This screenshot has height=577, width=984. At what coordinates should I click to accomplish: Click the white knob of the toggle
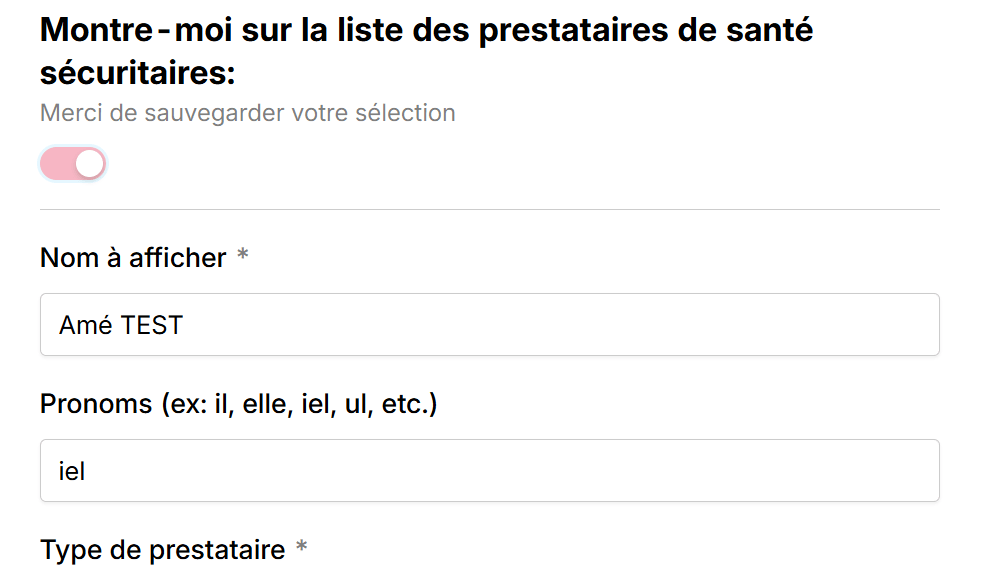tap(89, 164)
